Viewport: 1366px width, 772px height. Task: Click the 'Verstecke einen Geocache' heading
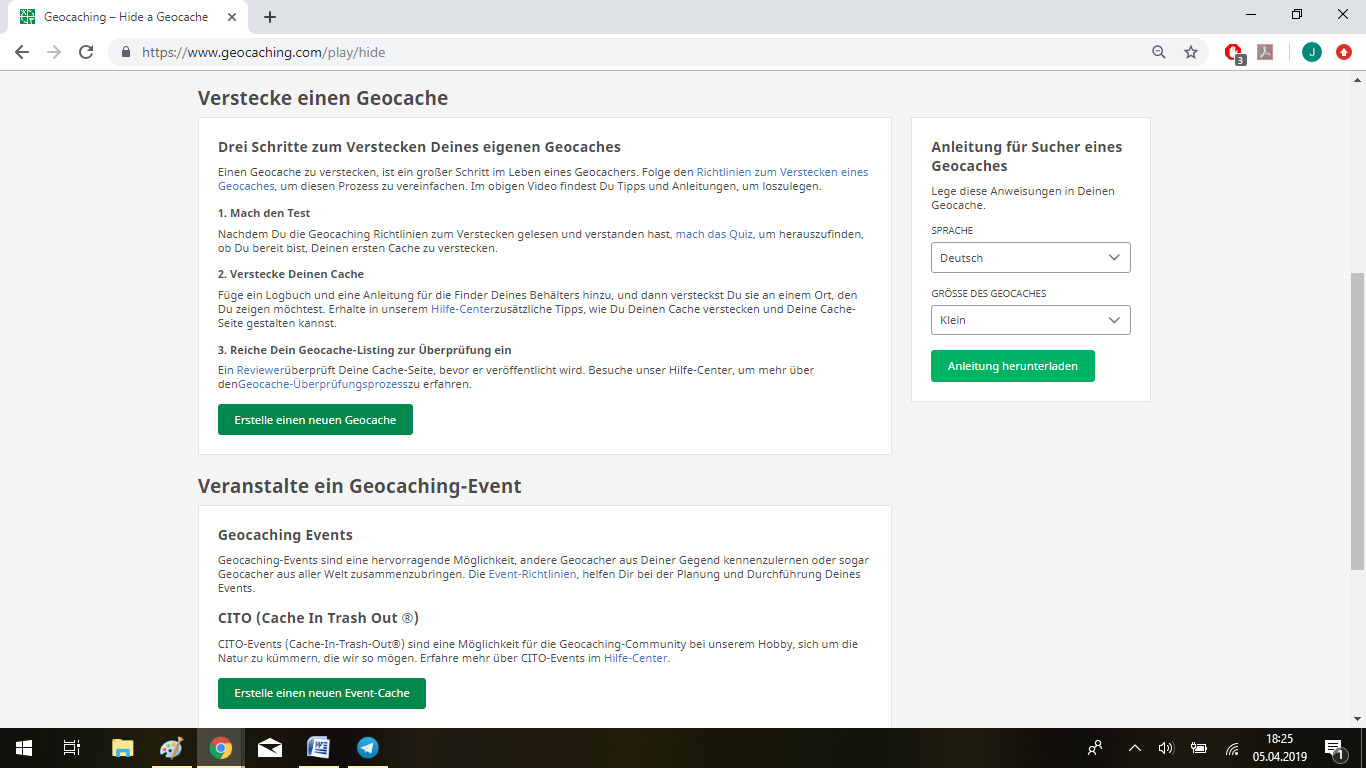323,98
